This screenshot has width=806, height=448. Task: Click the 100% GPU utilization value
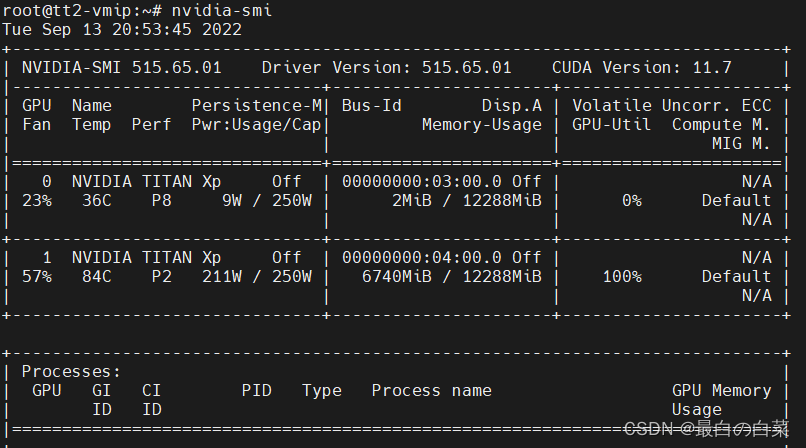pyautogui.click(x=621, y=276)
